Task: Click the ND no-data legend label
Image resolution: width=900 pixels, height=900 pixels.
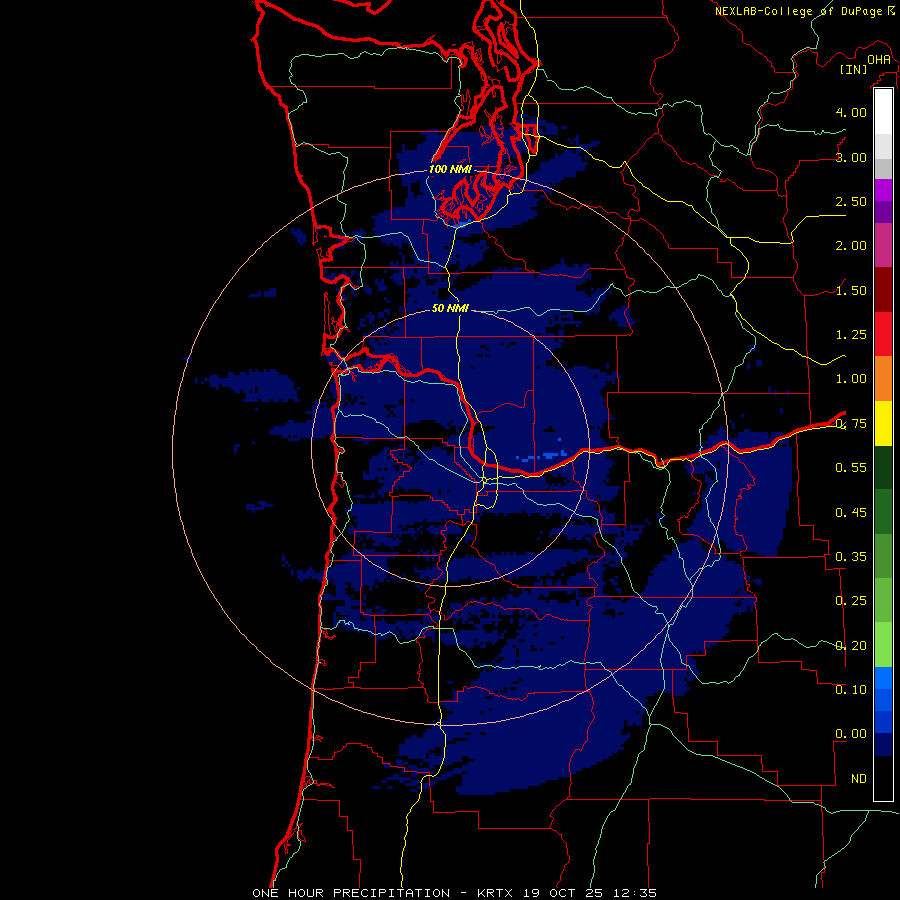Action: [859, 779]
